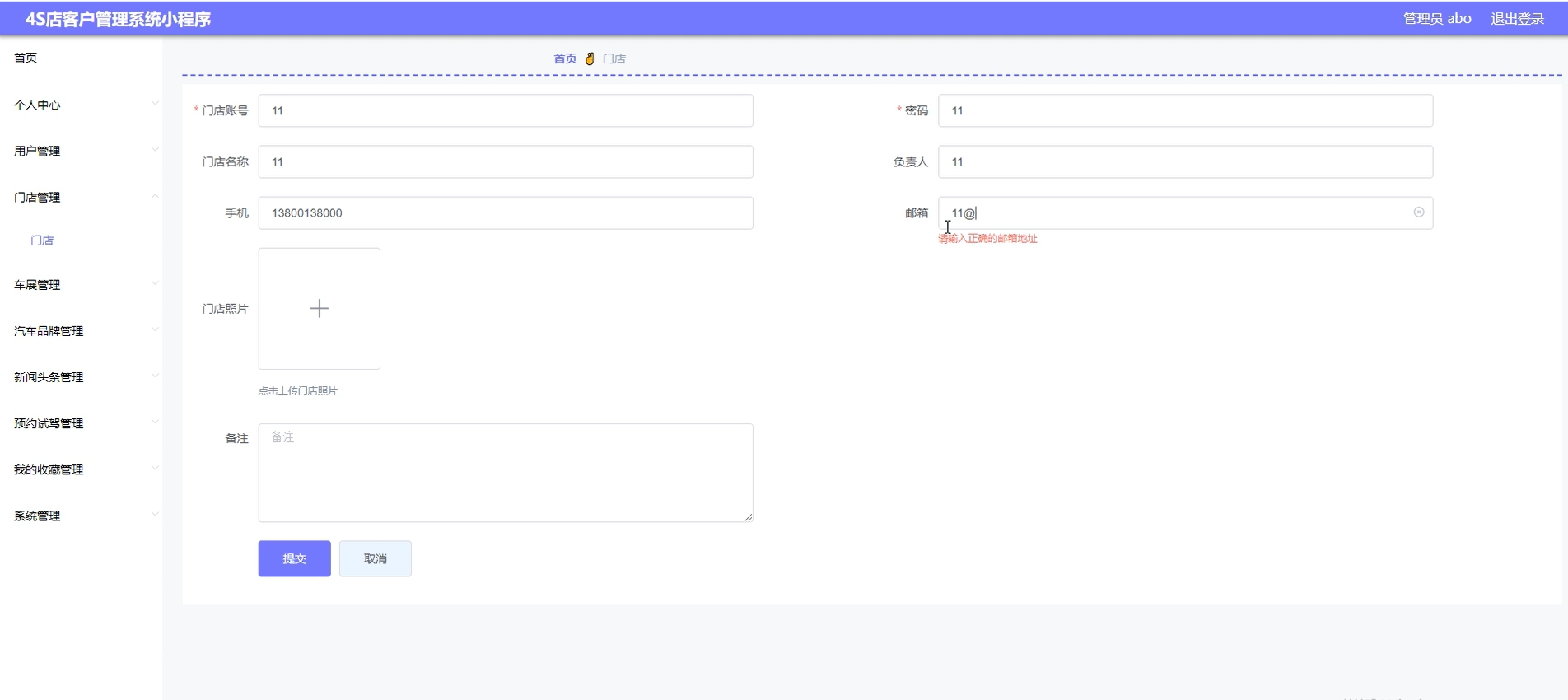Expand the 用户管理 sidebar menu
Viewport: 1568px width, 700px height.
81,151
